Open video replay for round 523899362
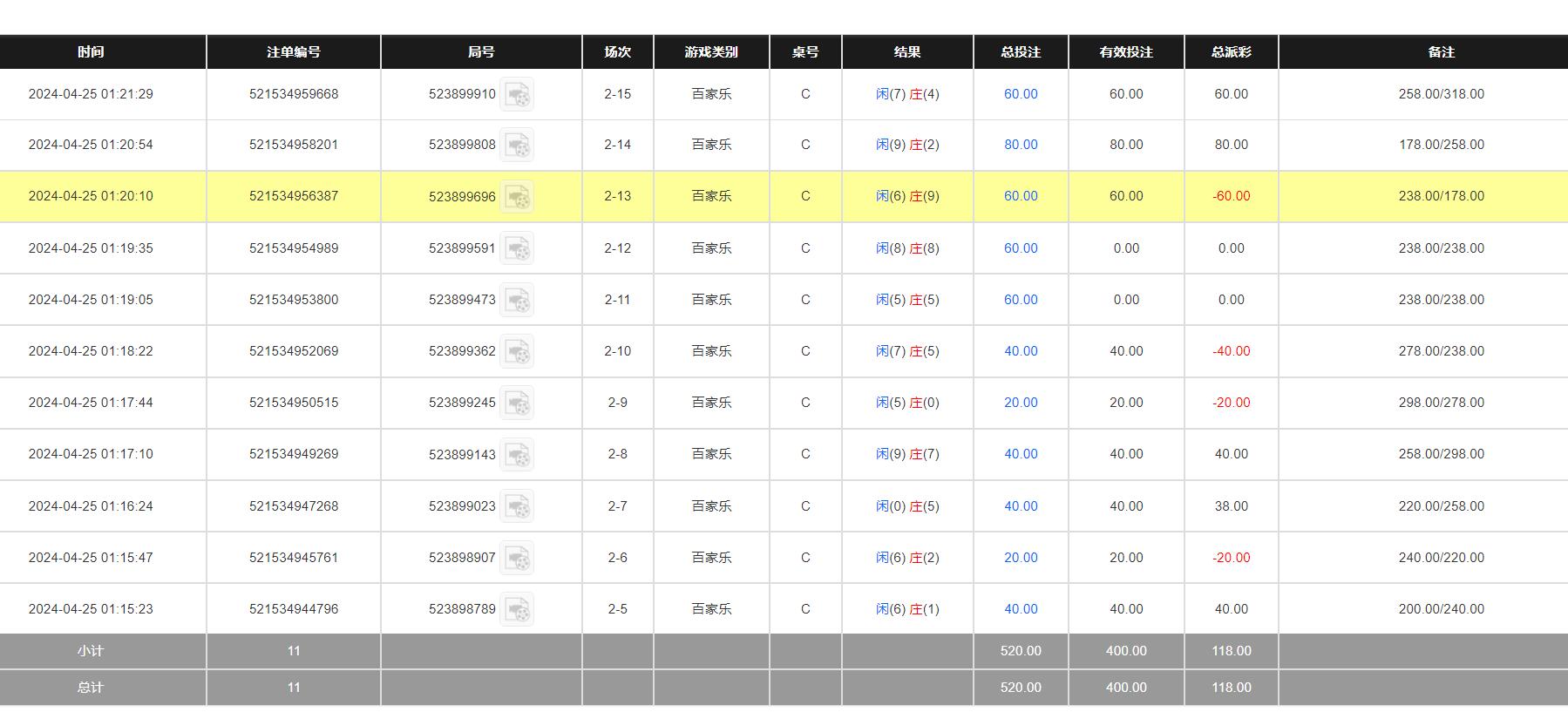The image size is (1568, 712). [517, 351]
